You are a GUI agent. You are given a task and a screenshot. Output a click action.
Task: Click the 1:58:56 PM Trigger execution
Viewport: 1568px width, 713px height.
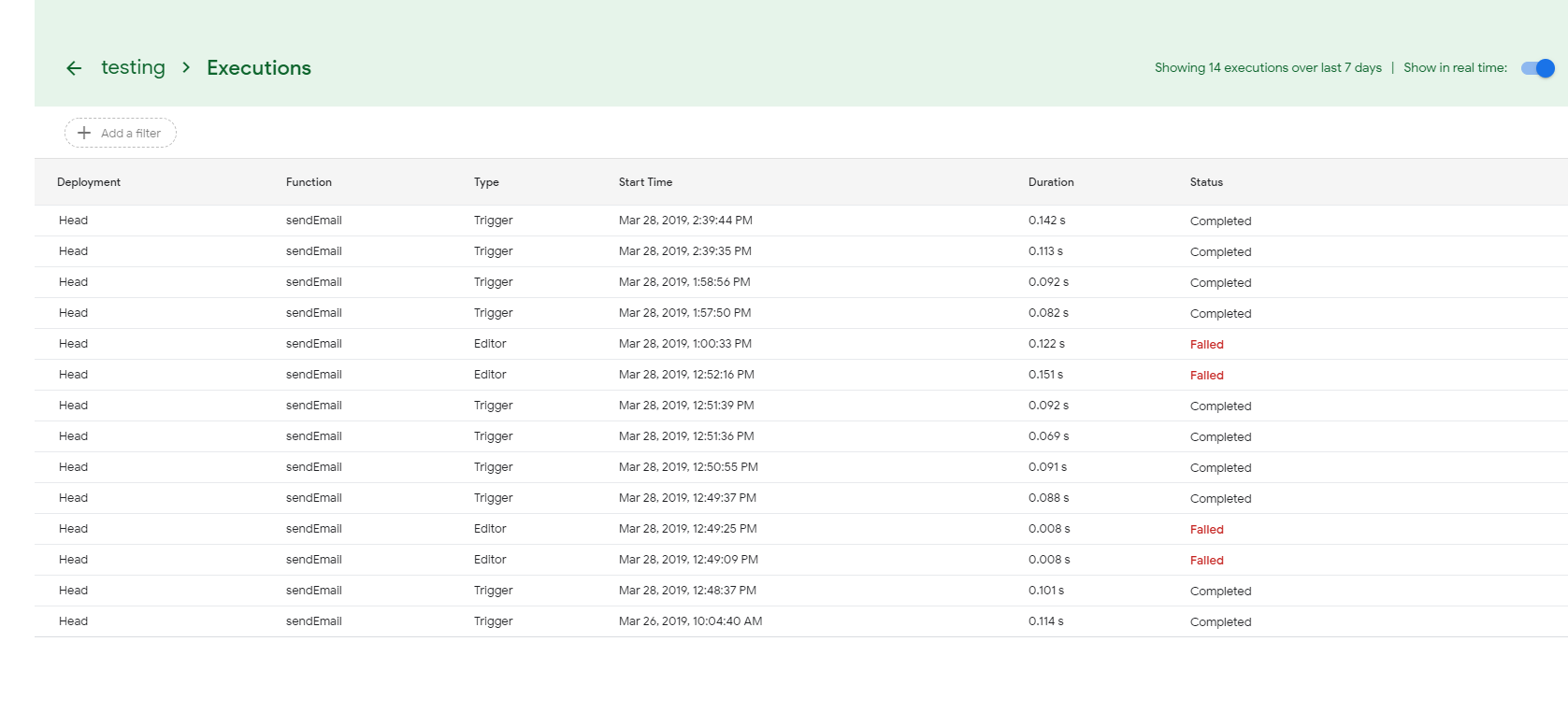coord(684,282)
